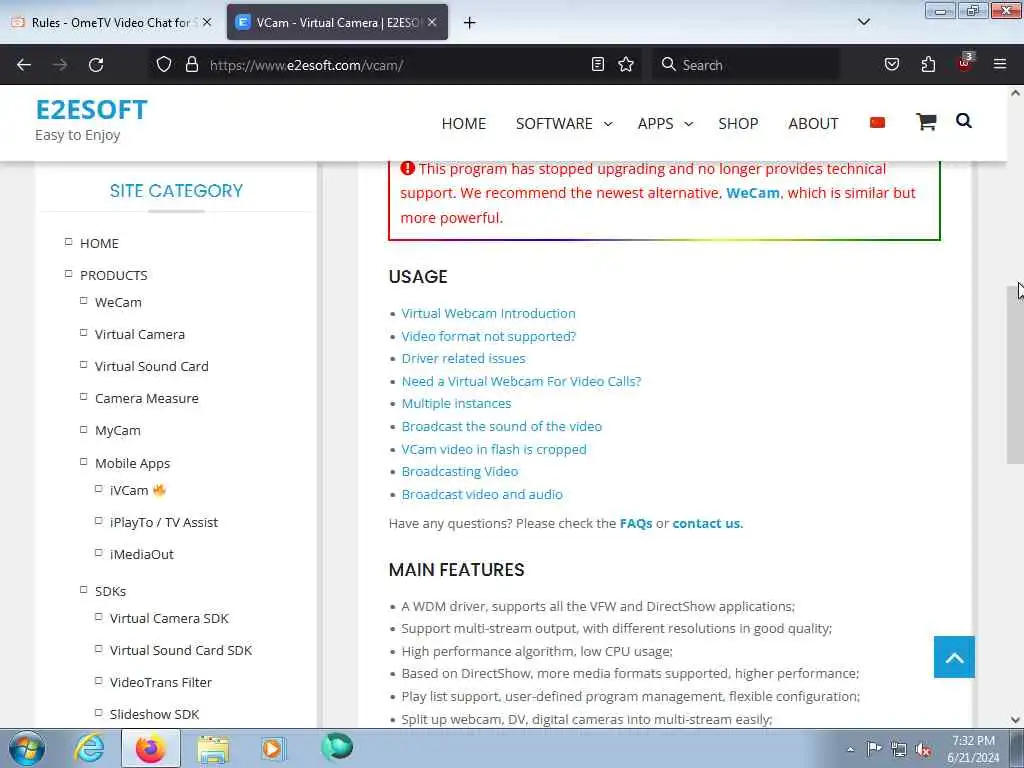The image size is (1024, 768).
Task: List all tabs with the chevron
Action: tap(864, 22)
